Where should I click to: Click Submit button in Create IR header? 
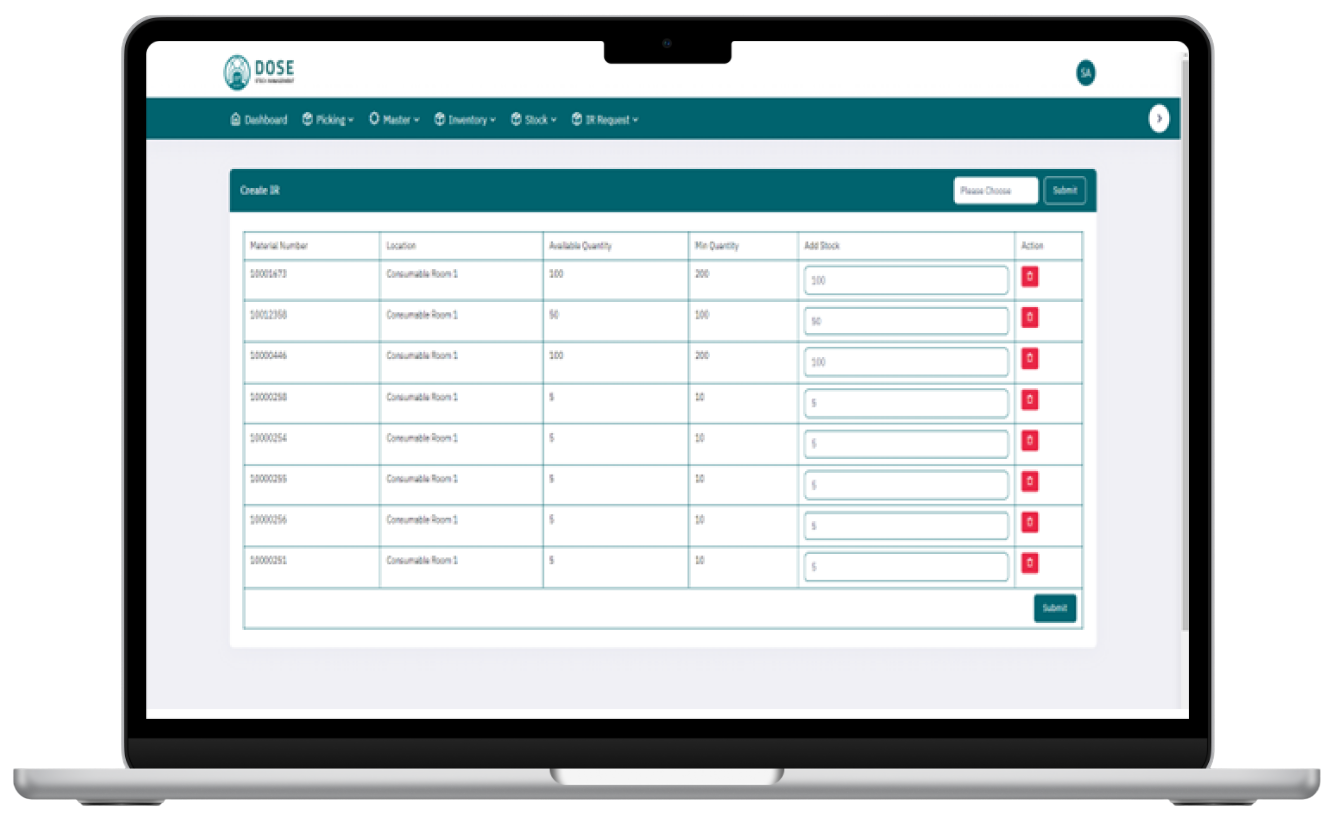pos(1064,191)
